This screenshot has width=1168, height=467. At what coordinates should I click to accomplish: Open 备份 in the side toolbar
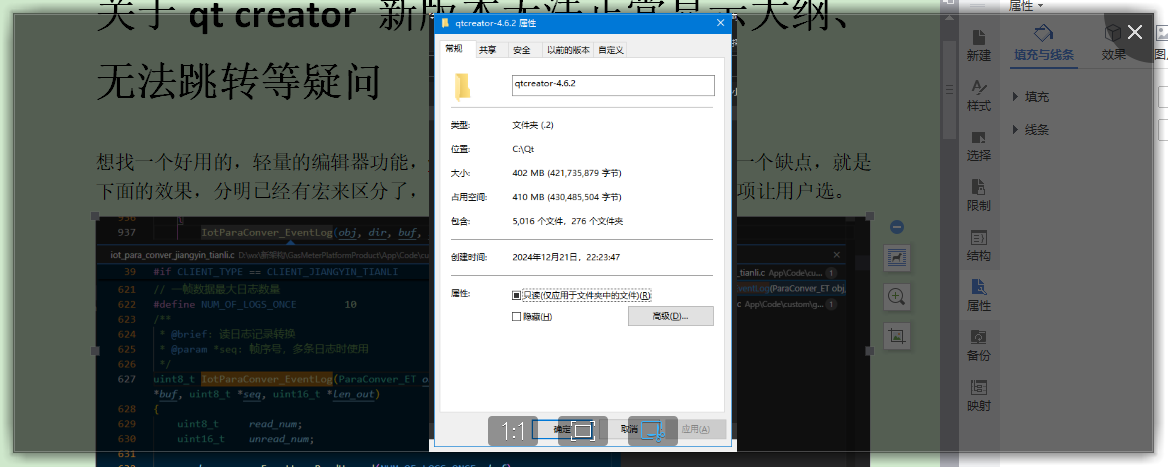[x=979, y=346]
